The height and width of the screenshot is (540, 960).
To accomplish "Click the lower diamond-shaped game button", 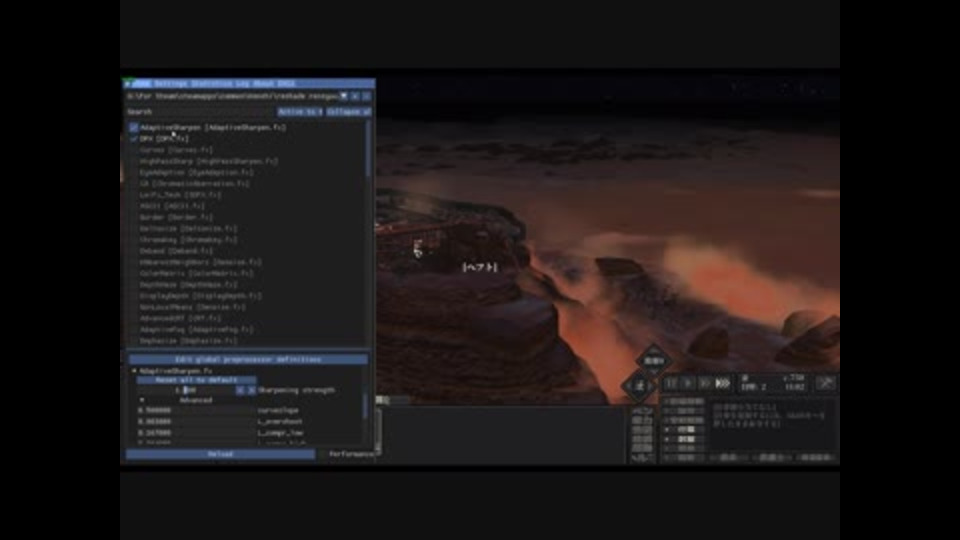I will 639,386.
